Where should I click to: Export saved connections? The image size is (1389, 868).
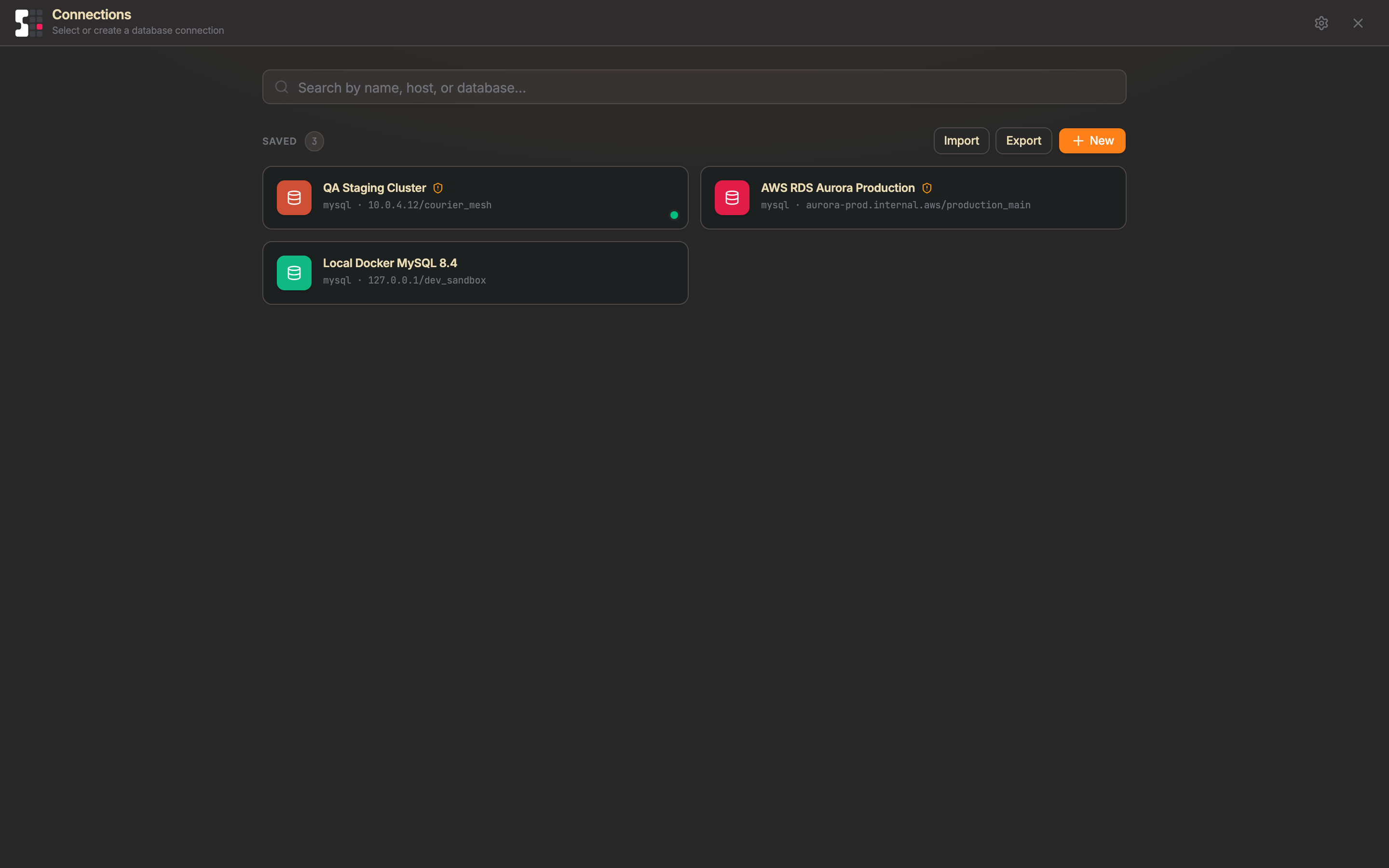tap(1023, 141)
